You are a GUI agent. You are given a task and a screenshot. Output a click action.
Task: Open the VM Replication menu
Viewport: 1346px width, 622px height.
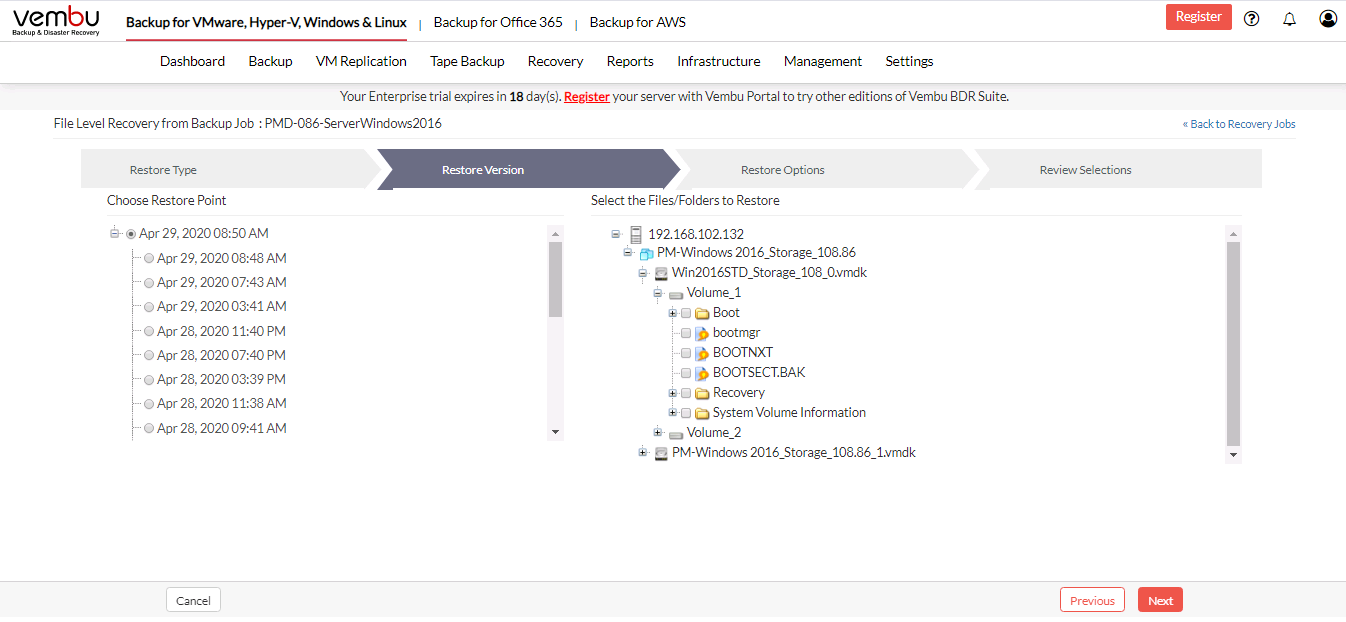pos(361,61)
